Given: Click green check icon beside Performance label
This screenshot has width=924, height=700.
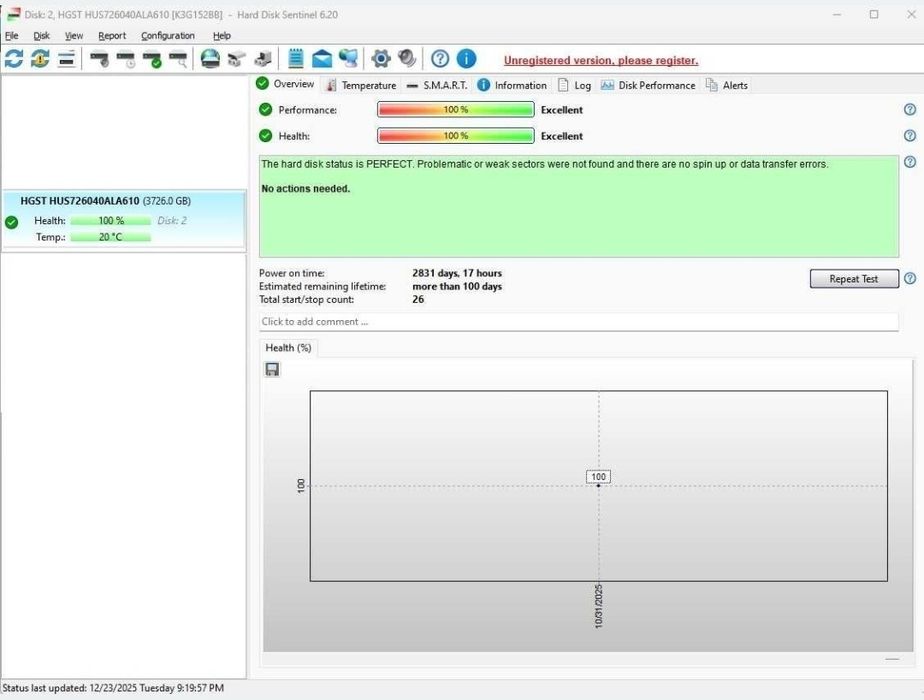Looking at the screenshot, I should point(266,110).
